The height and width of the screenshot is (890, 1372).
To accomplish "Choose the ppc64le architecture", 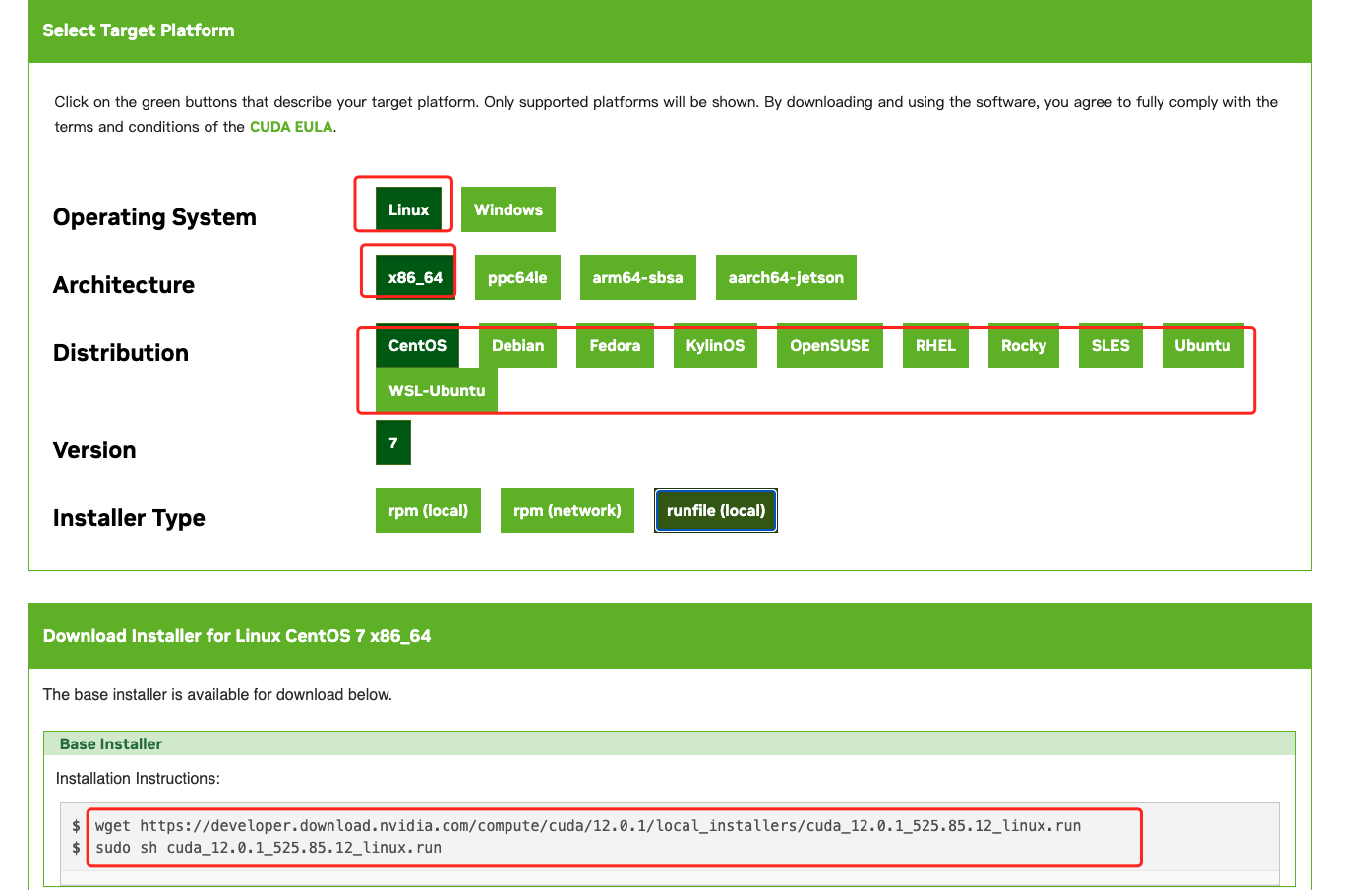I will 517,276.
